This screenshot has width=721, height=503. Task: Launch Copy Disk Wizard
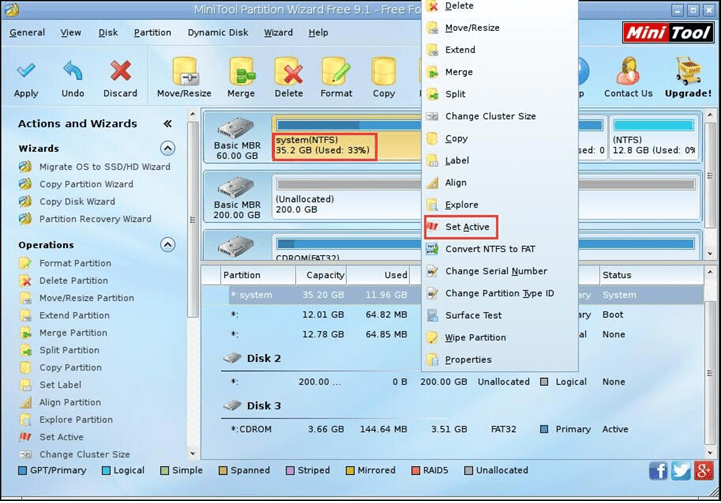click(x=67, y=201)
